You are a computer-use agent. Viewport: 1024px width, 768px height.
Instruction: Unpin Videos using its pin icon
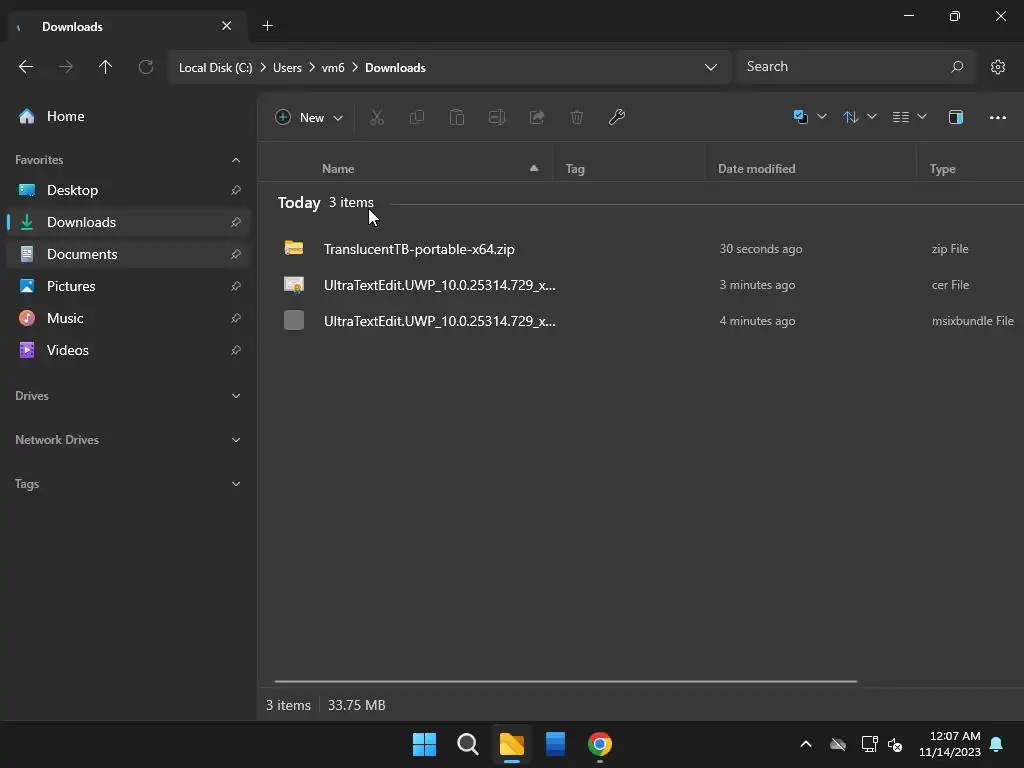click(236, 350)
